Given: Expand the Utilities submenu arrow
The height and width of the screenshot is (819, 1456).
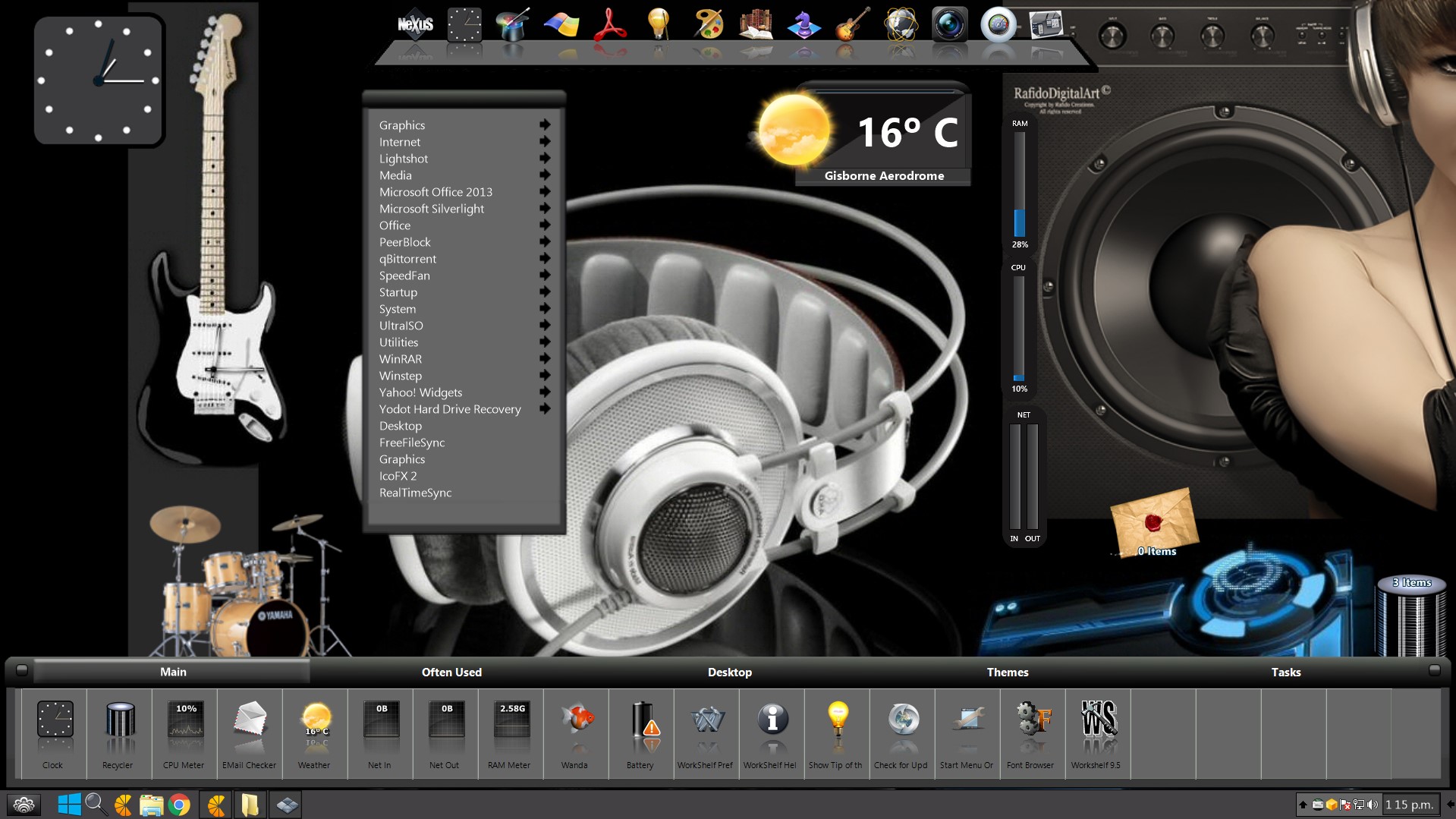Looking at the screenshot, I should click(545, 342).
